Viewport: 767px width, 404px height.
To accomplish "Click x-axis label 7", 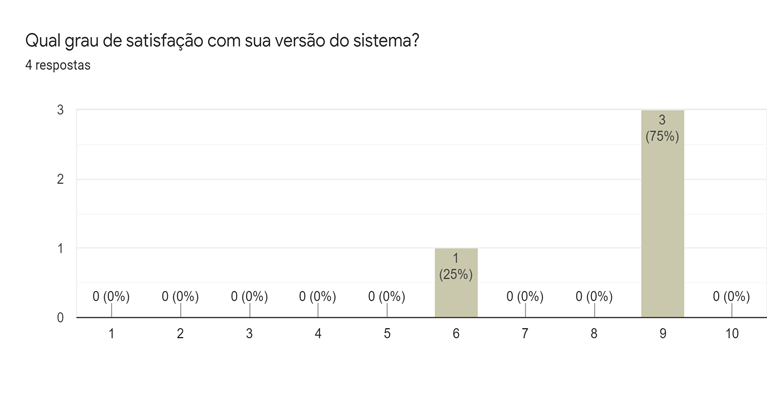I will 525,334.
